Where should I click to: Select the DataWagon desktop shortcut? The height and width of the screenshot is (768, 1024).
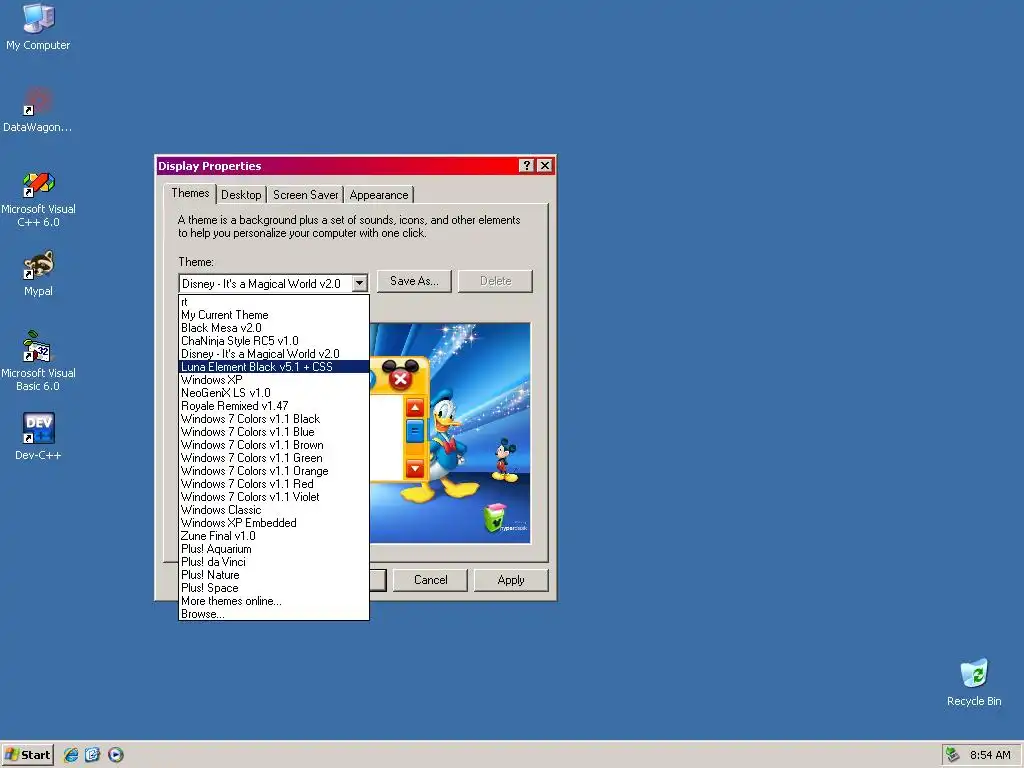coord(38,109)
